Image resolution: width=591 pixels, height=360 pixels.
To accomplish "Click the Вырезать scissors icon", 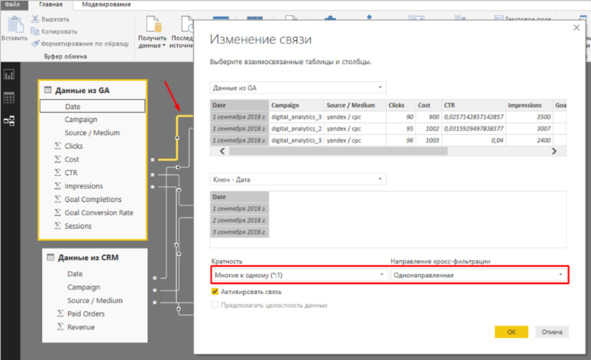I will [35, 19].
